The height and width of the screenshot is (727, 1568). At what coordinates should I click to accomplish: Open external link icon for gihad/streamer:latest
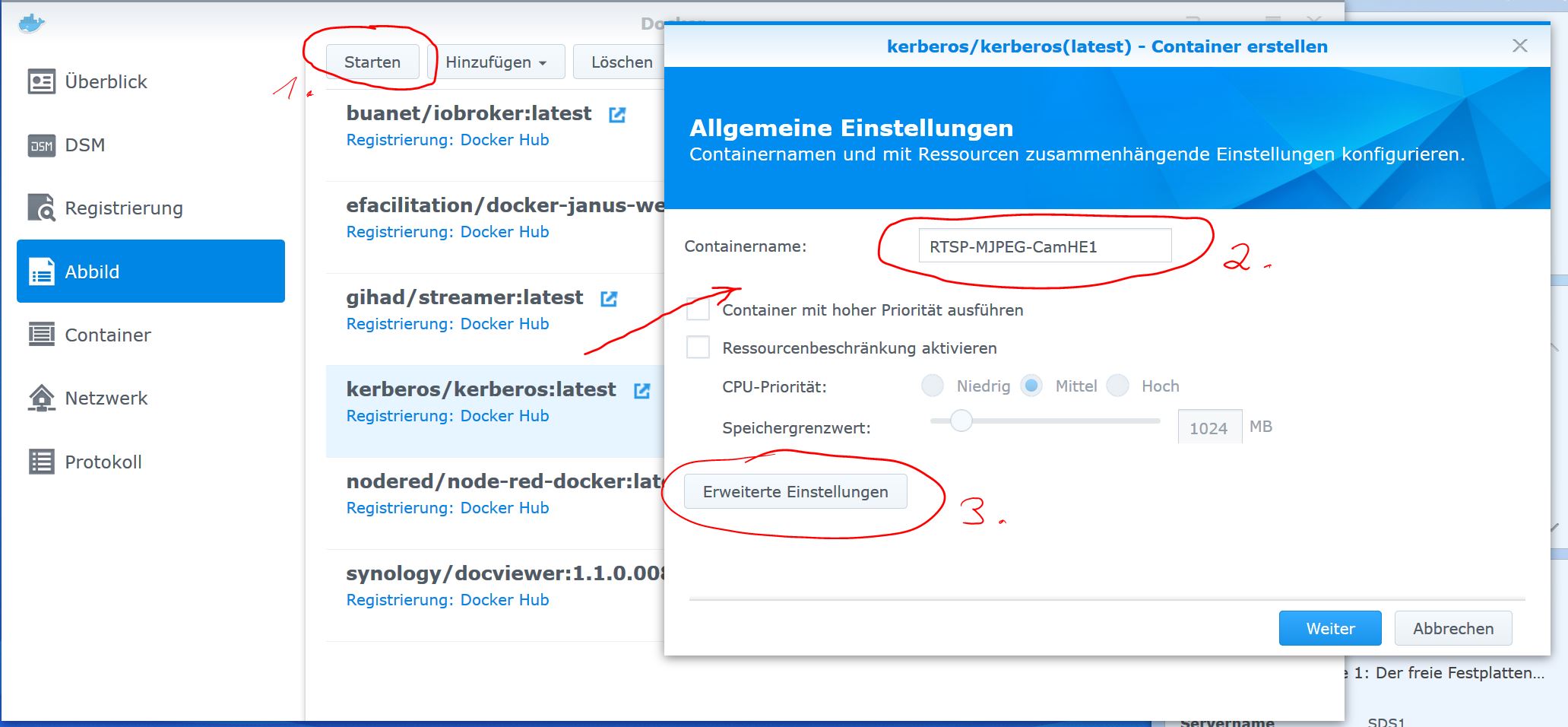(x=609, y=299)
